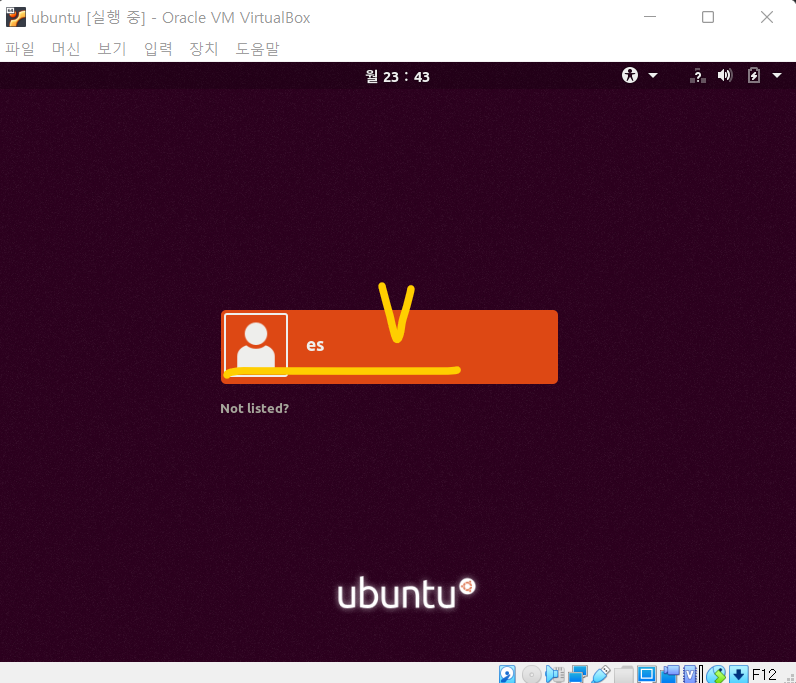
Task: Expand the system menu arrow
Action: [777, 76]
